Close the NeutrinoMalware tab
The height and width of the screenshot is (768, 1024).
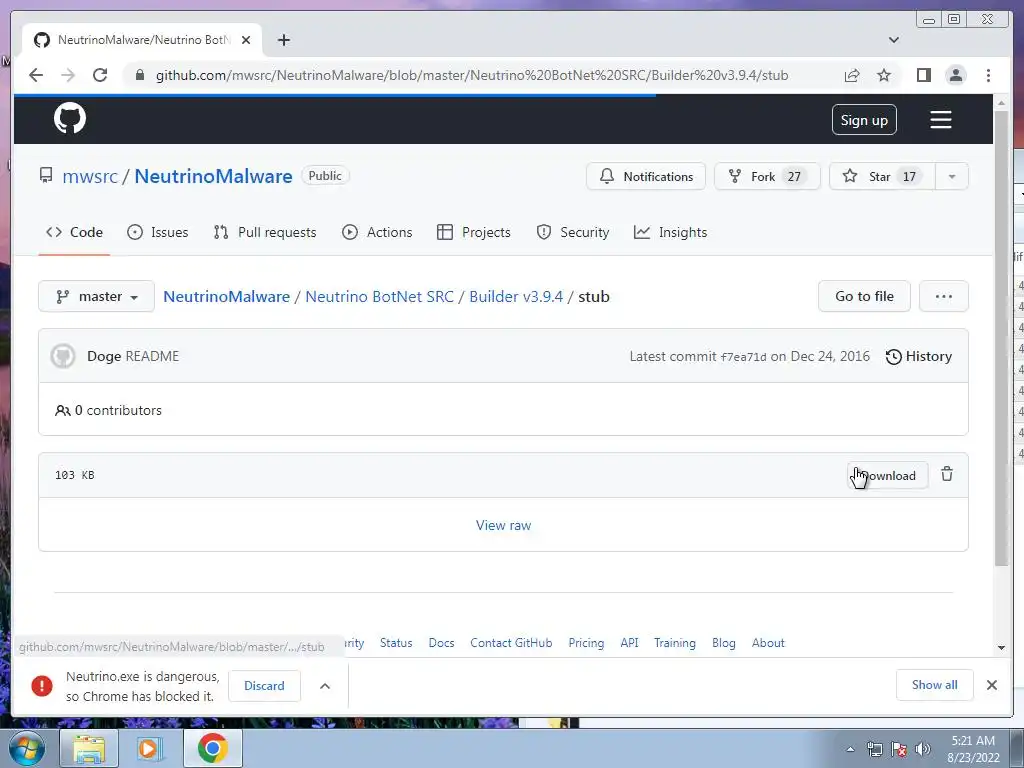tap(246, 40)
